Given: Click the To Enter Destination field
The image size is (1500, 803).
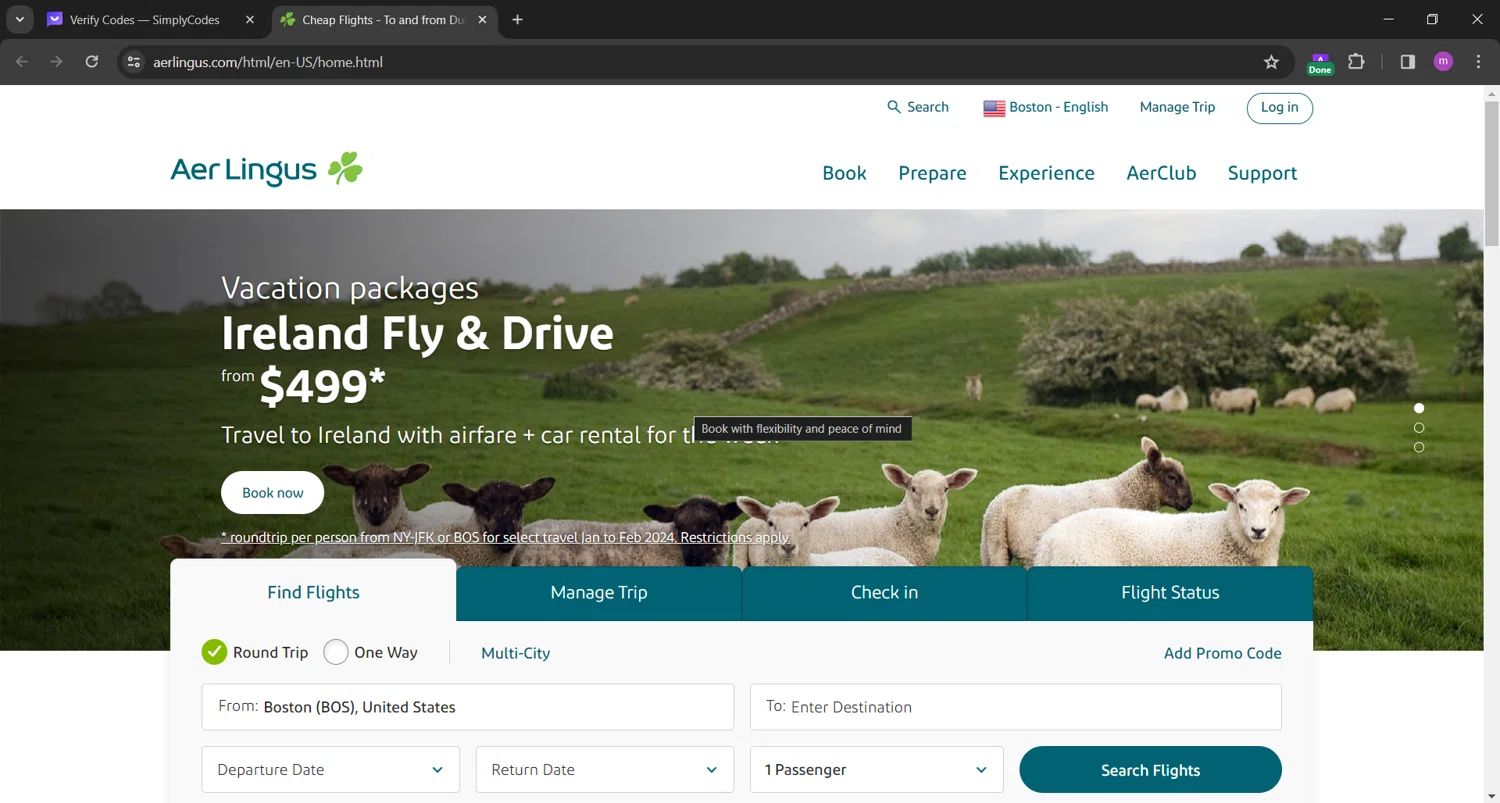Looking at the screenshot, I should [x=1016, y=707].
